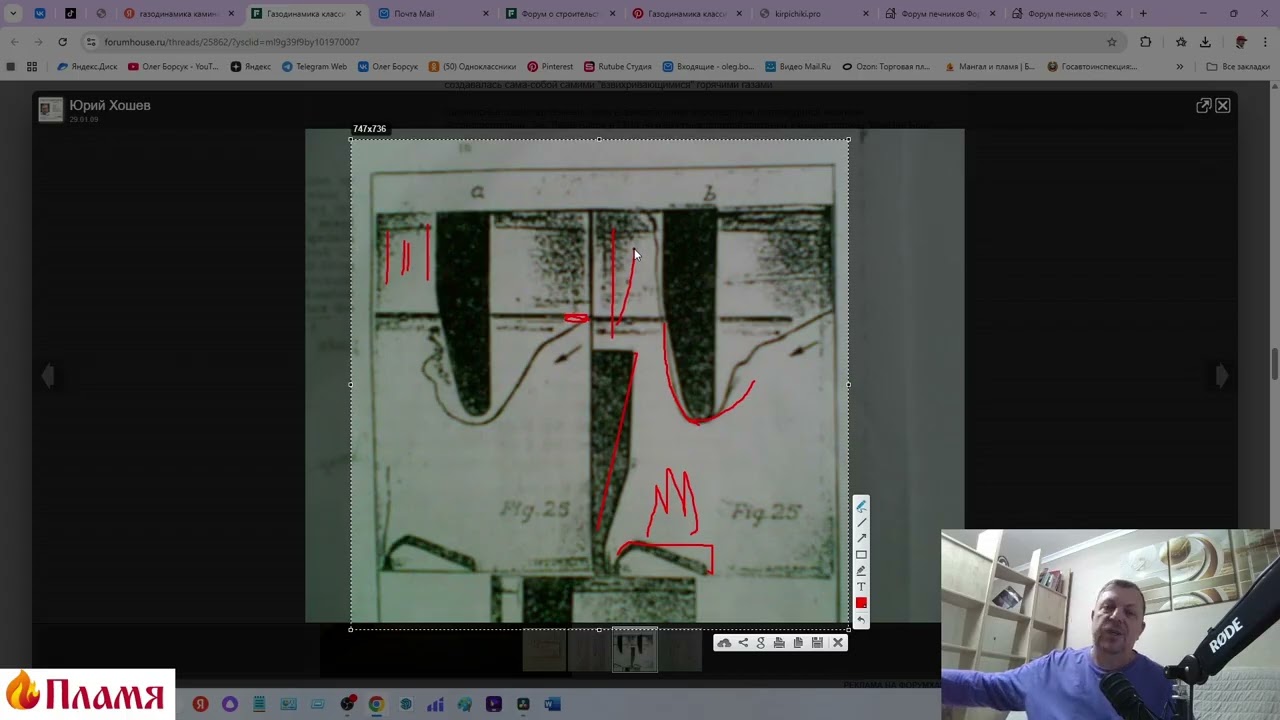Select the Lightshot line tool
Viewport: 1280px width, 720px height.
861,523
